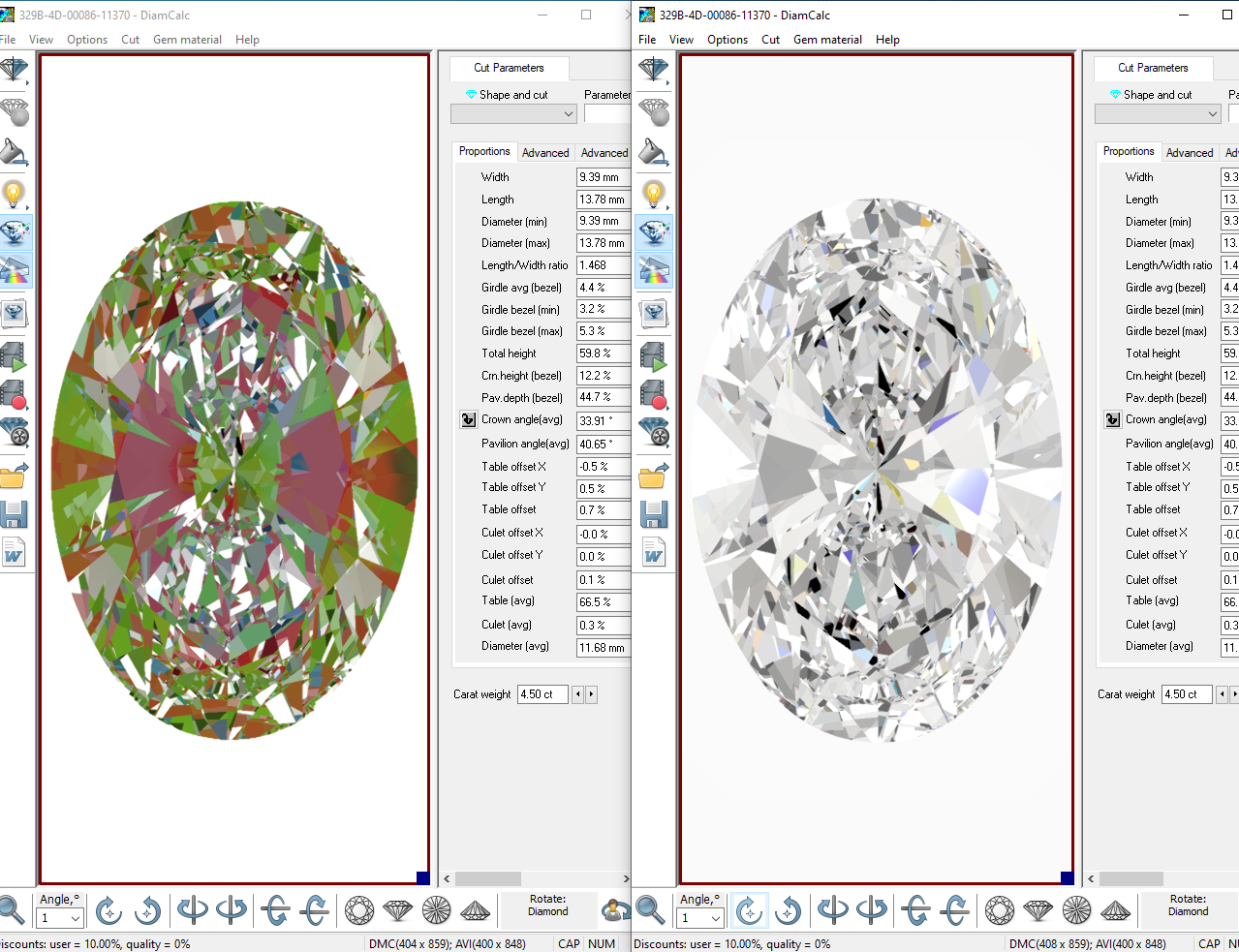1239x952 pixels.
Task: Open file folder icon in left window
Action: click(14, 476)
